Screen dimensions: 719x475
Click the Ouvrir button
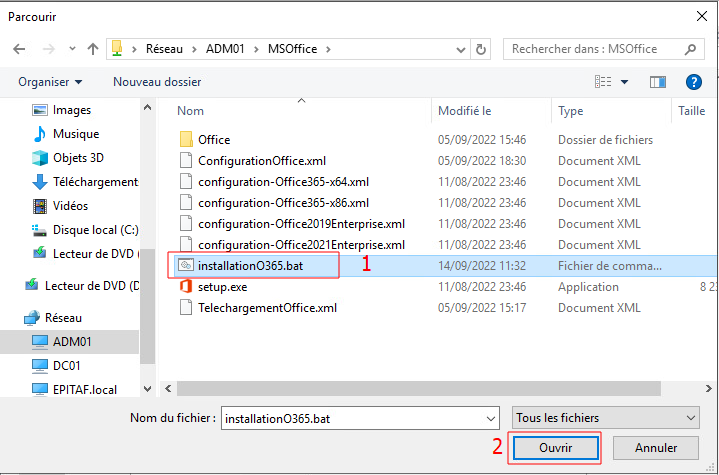point(555,449)
